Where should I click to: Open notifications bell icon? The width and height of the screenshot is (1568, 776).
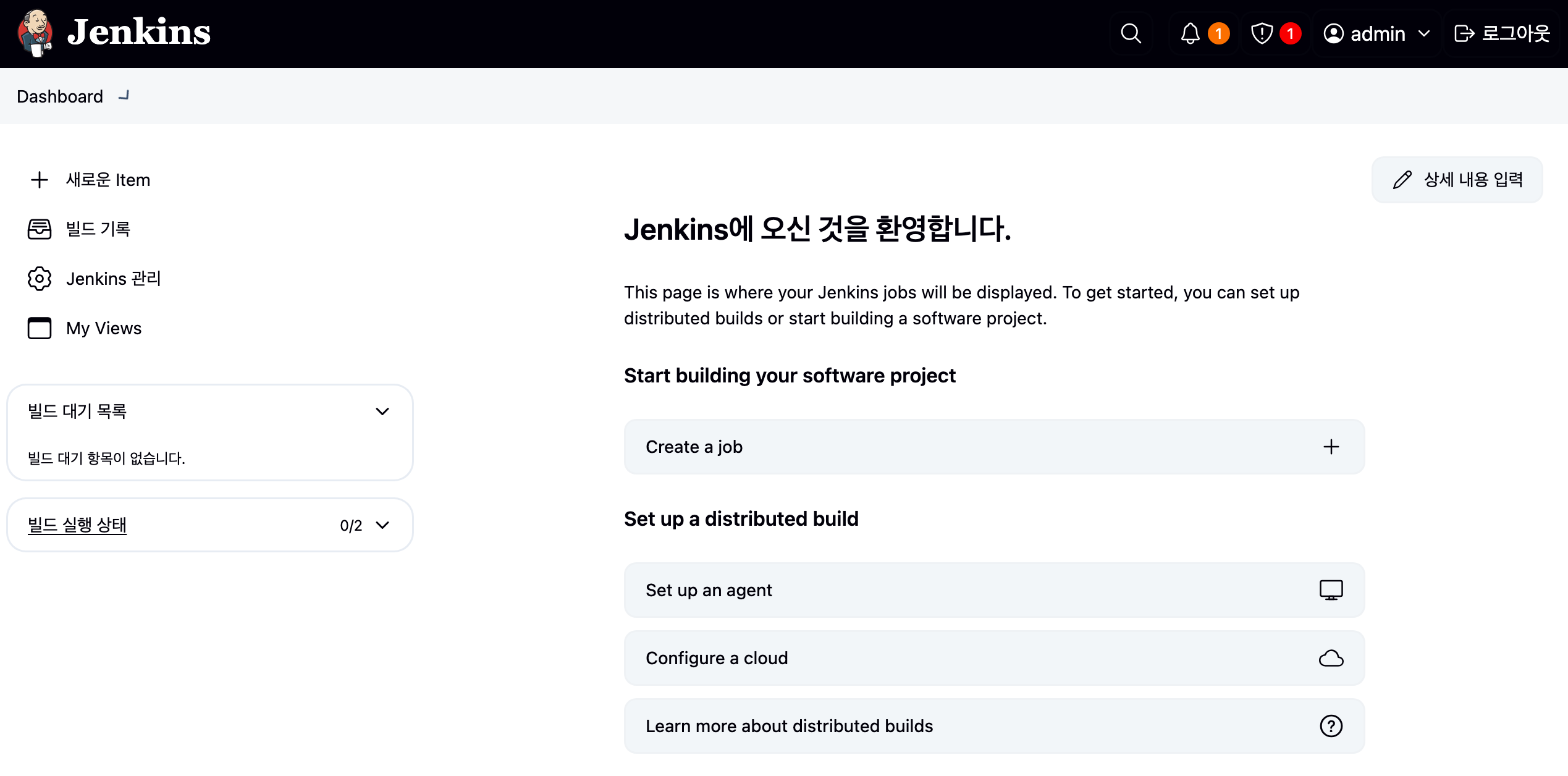(1190, 33)
